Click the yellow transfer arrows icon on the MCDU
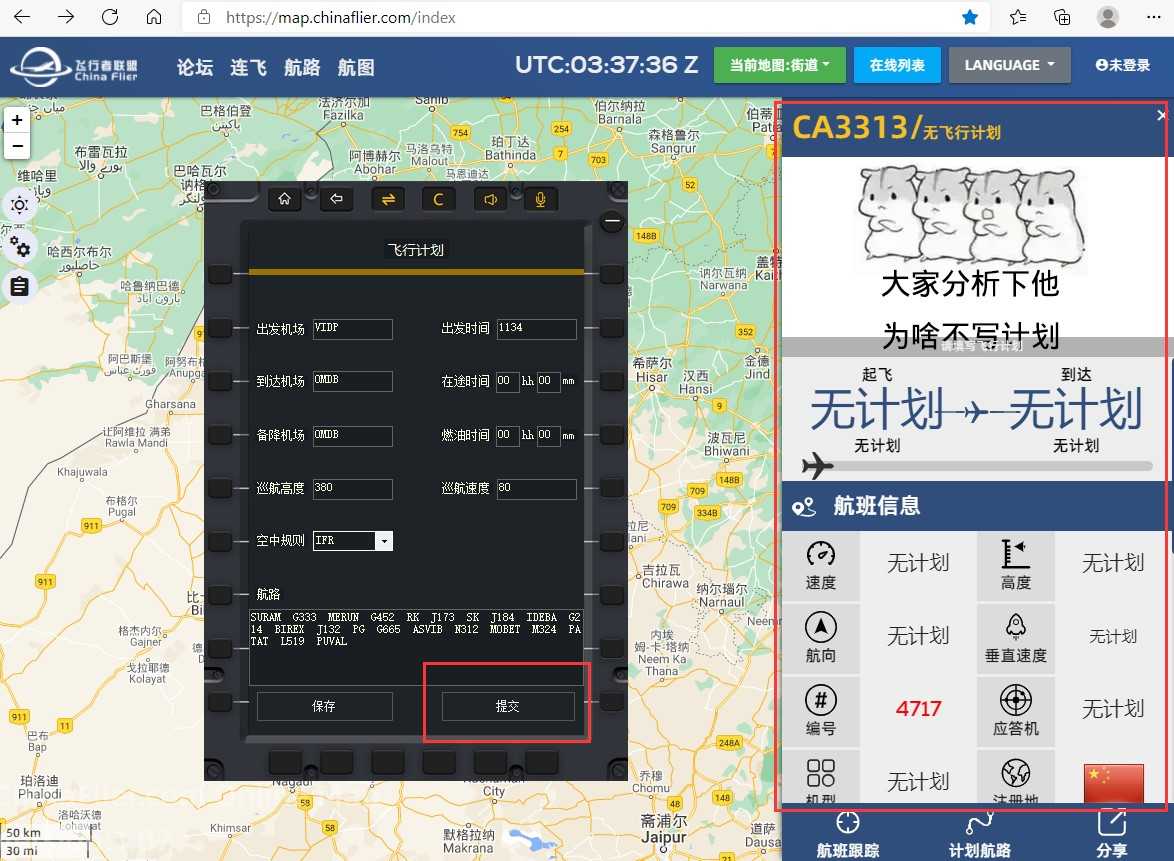1174x861 pixels. (388, 199)
